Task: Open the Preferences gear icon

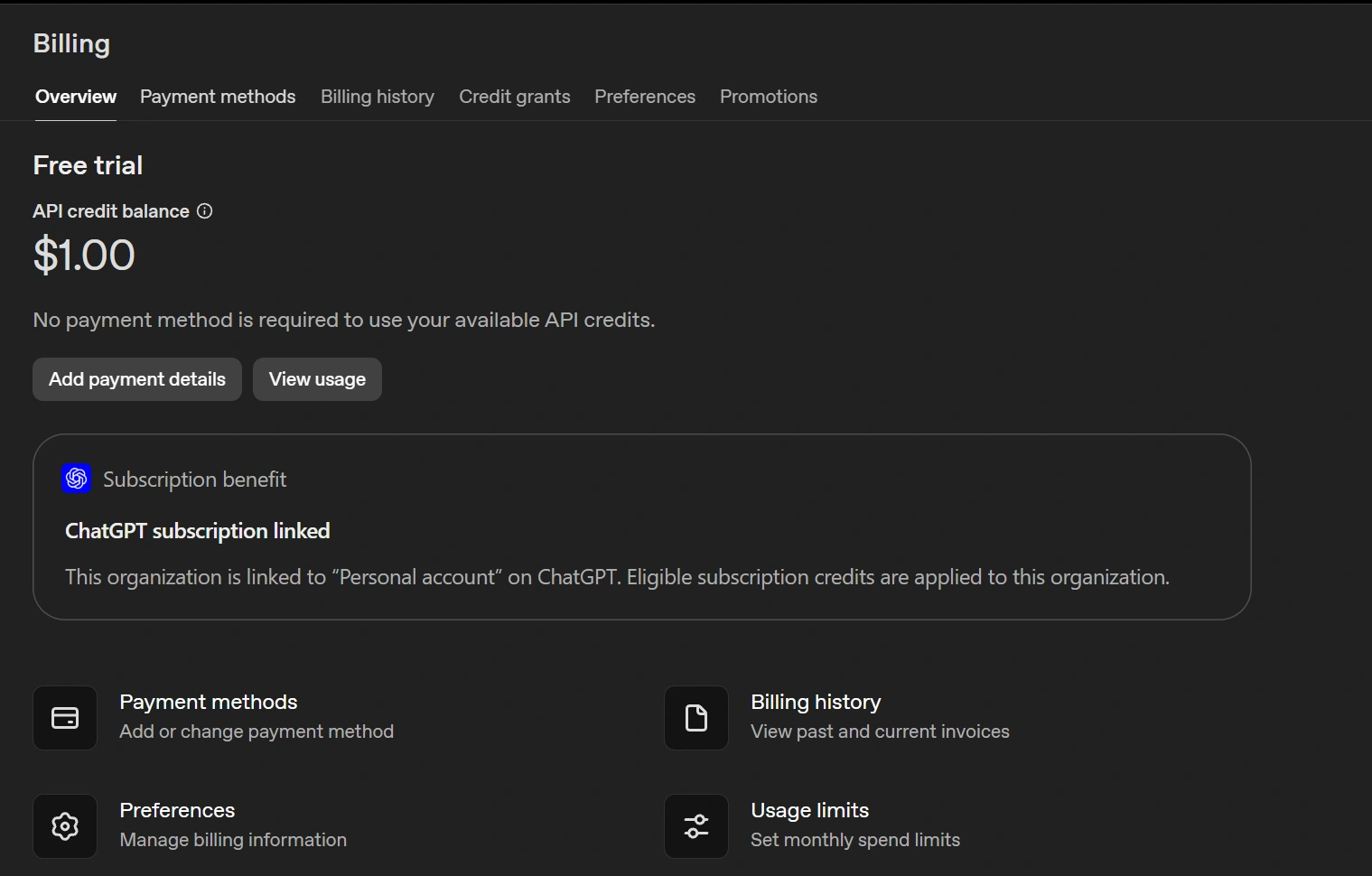Action: coord(65,826)
